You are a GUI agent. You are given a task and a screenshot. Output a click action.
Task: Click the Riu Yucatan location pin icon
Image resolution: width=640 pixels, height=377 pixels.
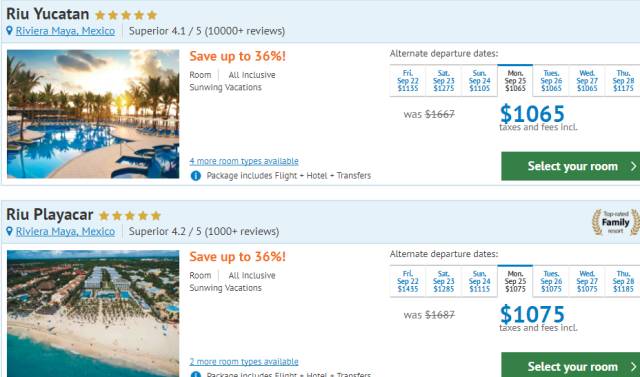click(9, 31)
